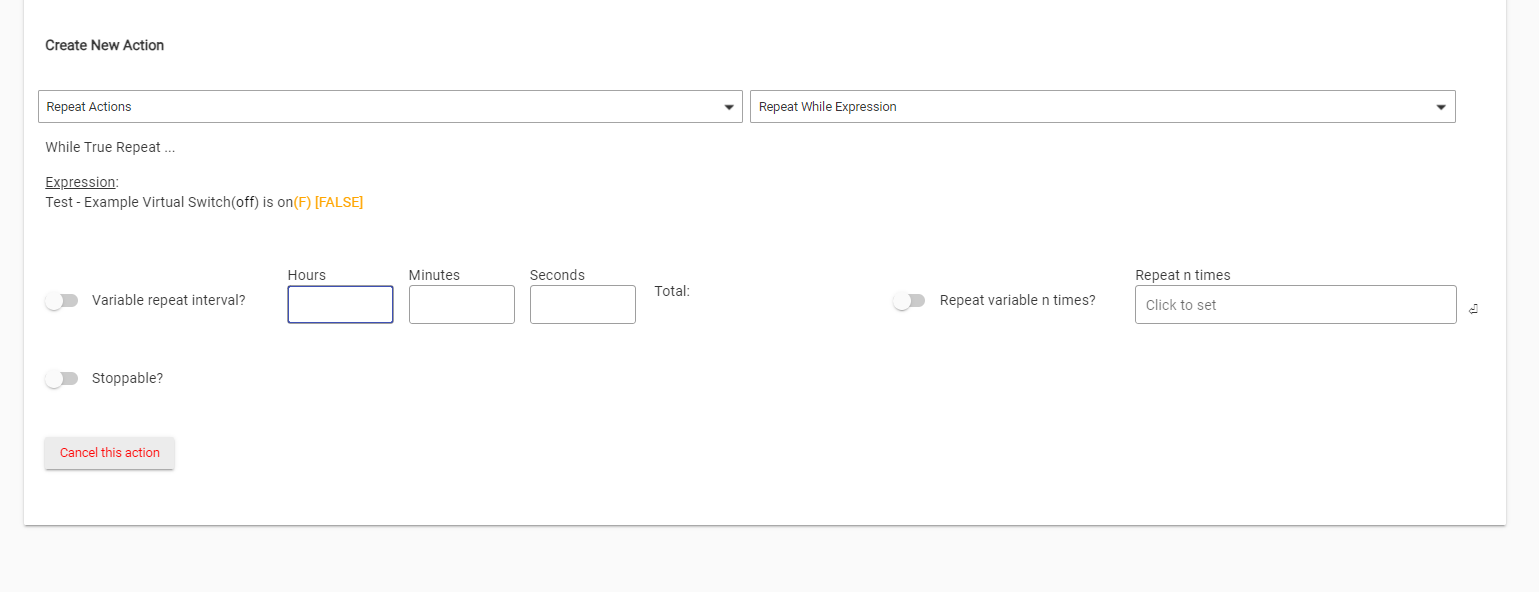Screen dimensions: 1539x592
Task: Click the Repeat n times 'Click to set' field
Action: tap(1295, 305)
